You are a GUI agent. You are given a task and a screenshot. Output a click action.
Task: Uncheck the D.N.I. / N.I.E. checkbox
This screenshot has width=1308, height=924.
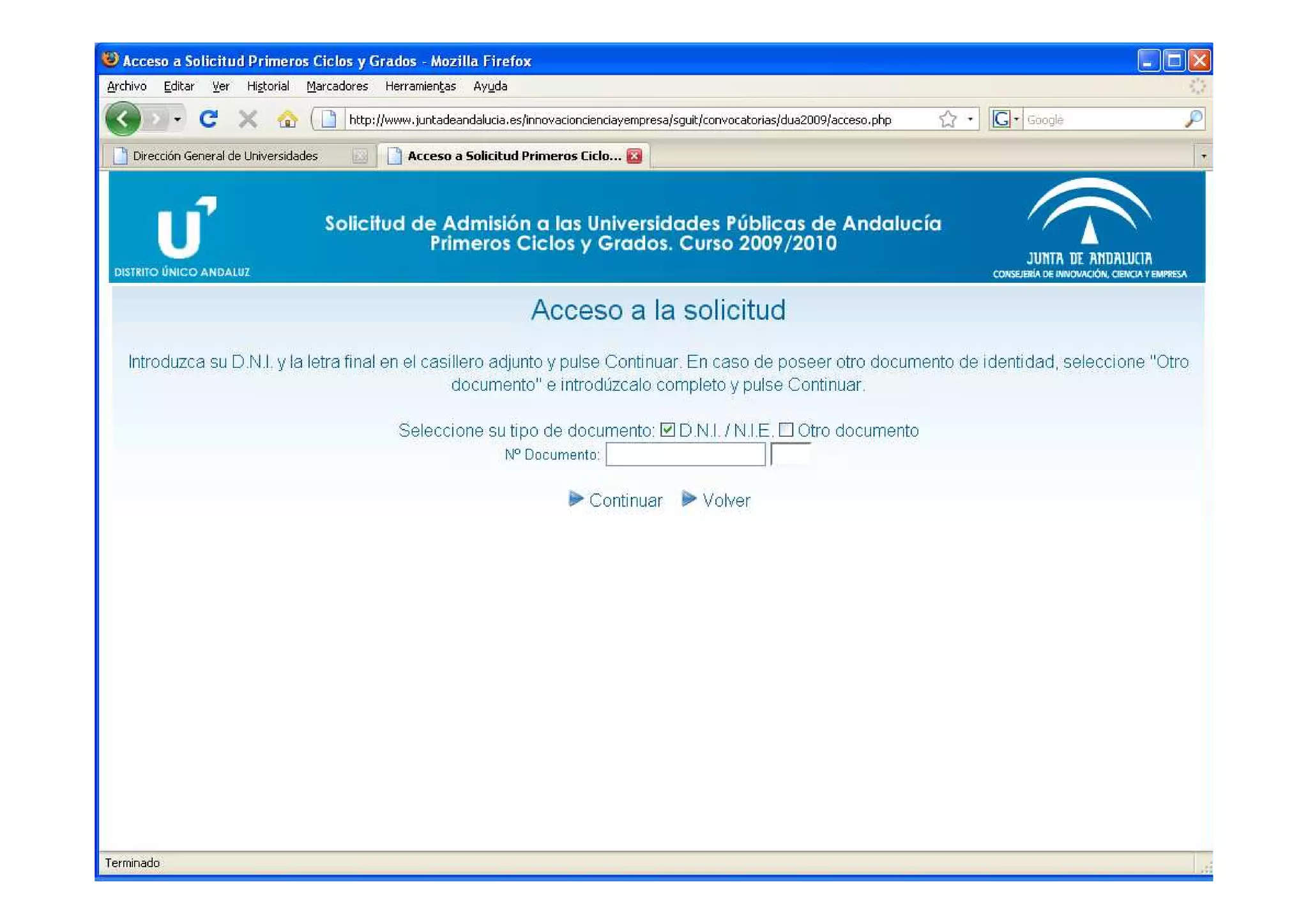pos(667,430)
